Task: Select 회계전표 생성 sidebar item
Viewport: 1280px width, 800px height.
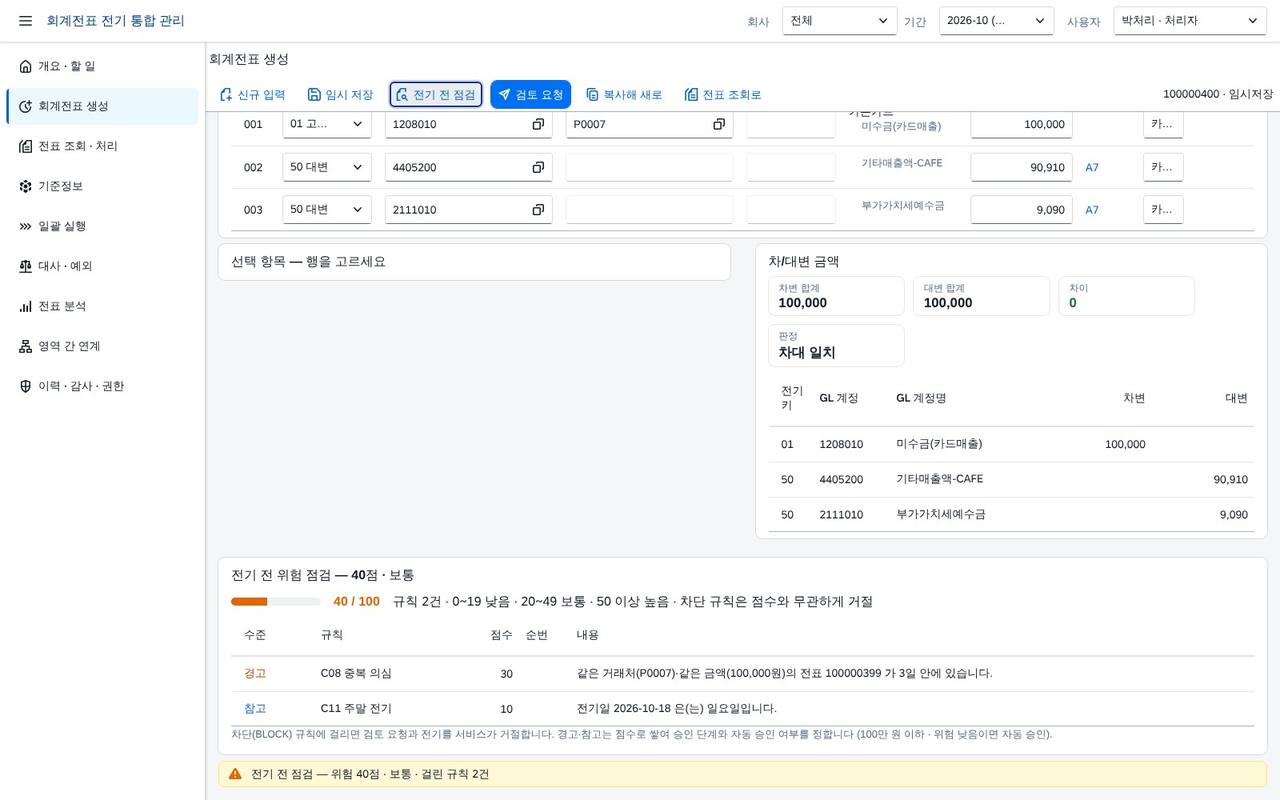Action: [102, 106]
